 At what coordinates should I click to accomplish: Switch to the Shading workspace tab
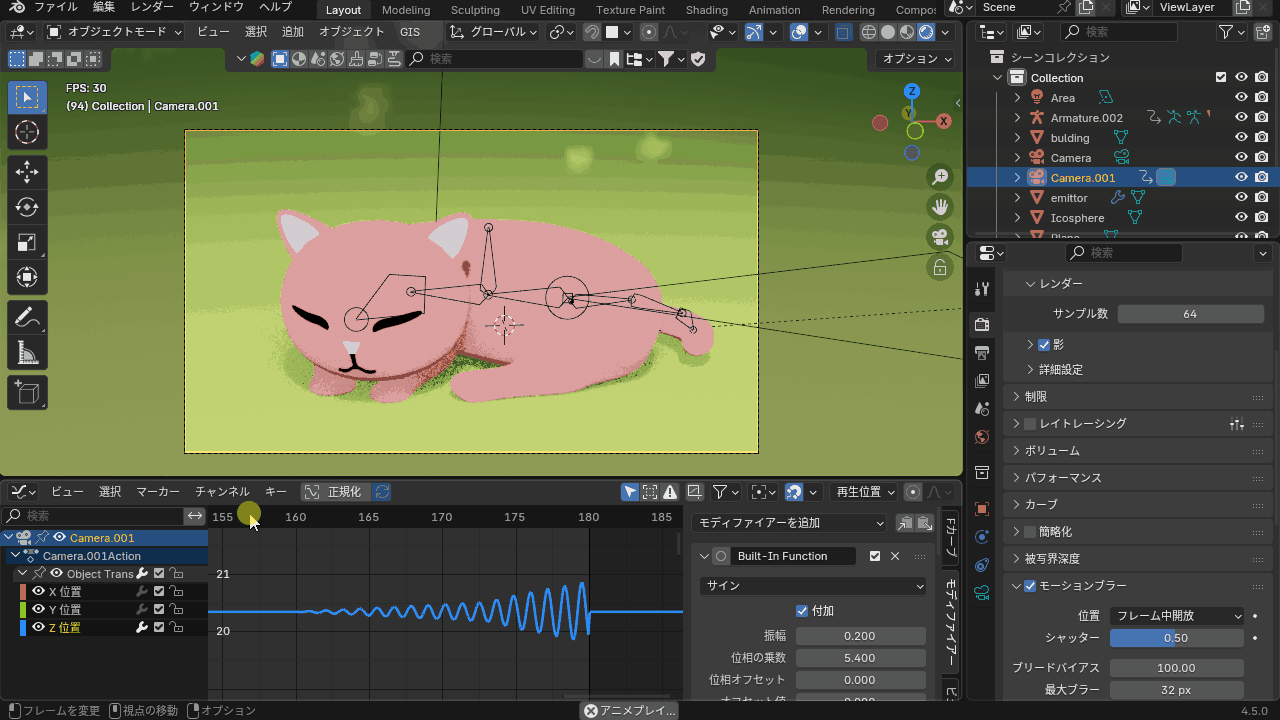coord(707,10)
